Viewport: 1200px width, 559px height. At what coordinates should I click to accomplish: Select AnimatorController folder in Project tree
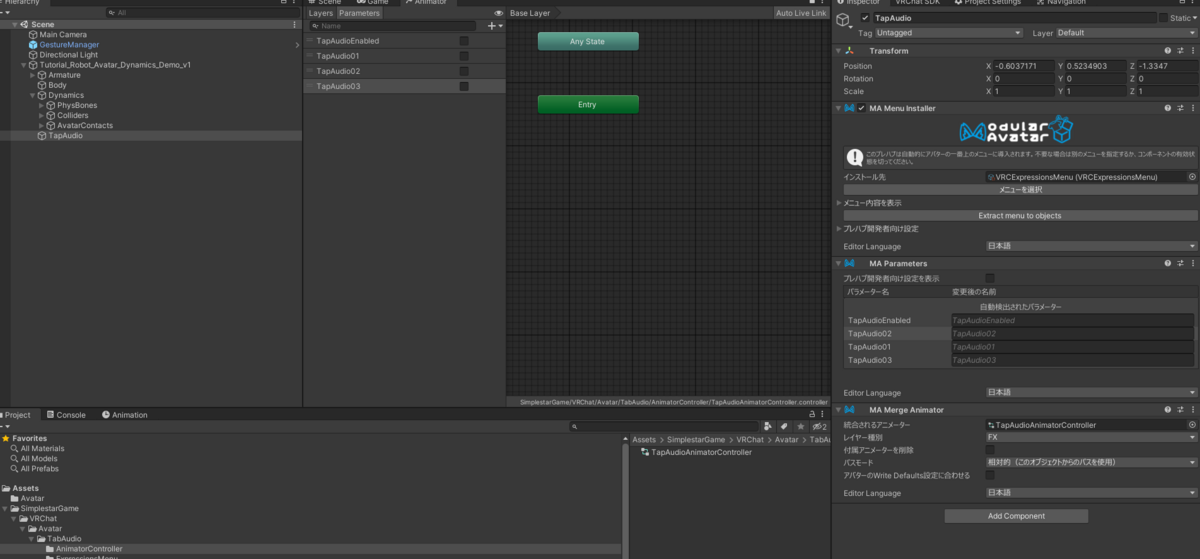tap(89, 549)
